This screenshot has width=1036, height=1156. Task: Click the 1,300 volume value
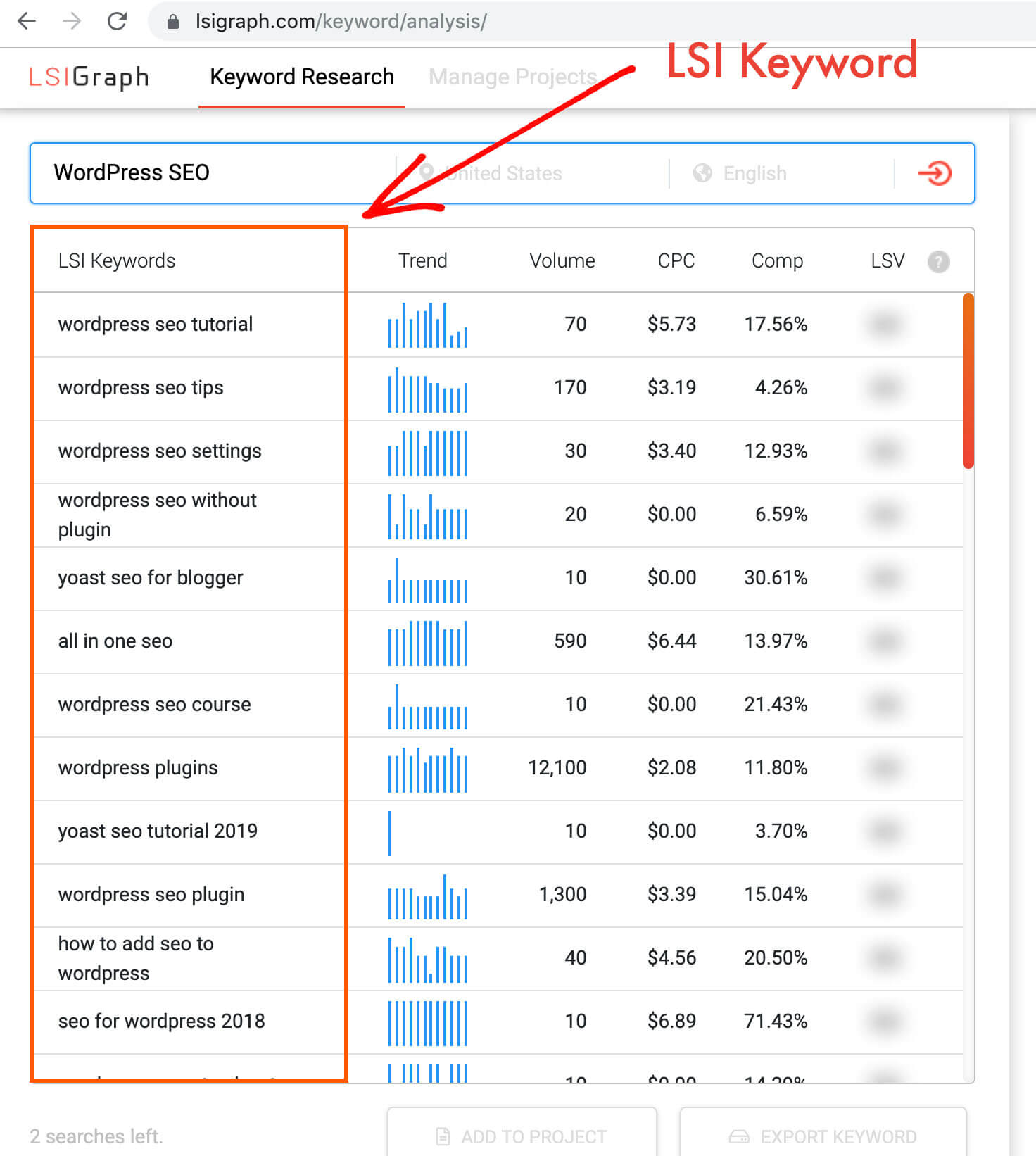562,894
